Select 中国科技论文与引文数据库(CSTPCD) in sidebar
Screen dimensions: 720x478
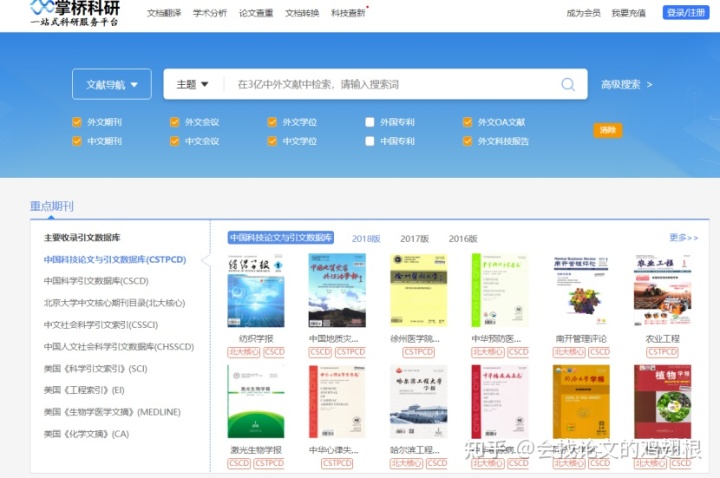115,259
